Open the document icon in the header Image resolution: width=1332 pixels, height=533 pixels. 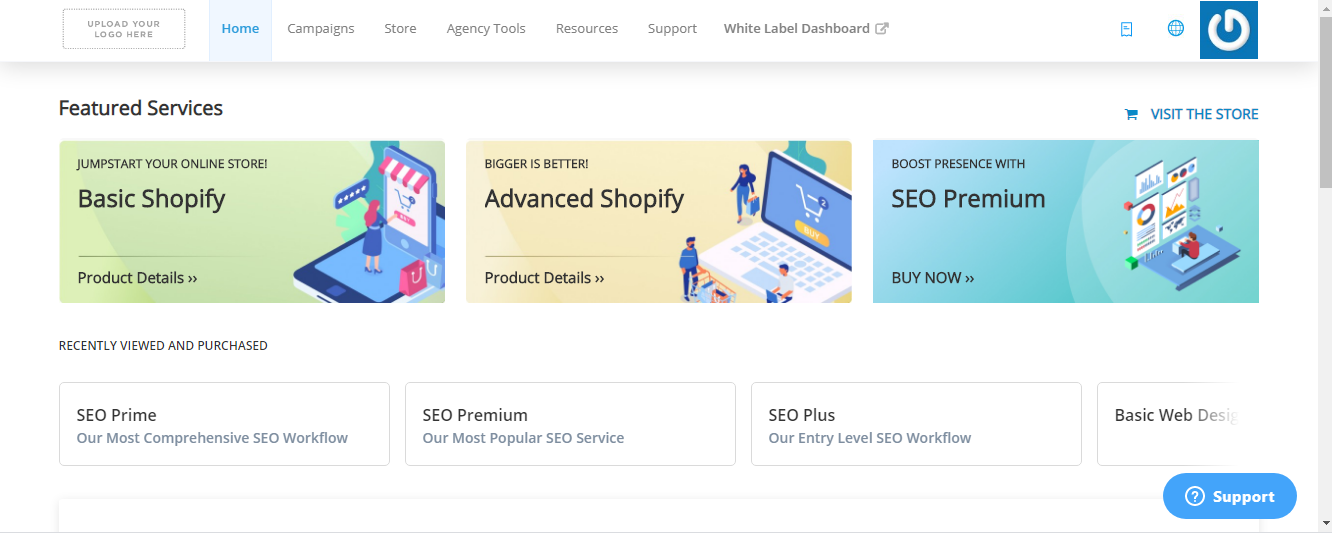point(1126,29)
